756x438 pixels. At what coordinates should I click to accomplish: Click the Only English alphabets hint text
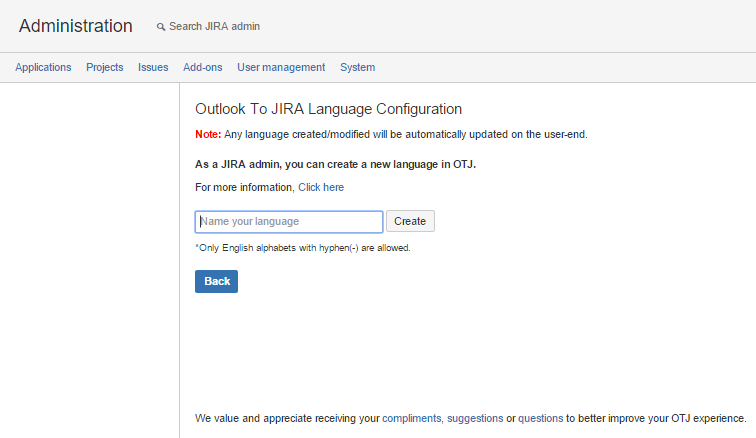tap(303, 248)
